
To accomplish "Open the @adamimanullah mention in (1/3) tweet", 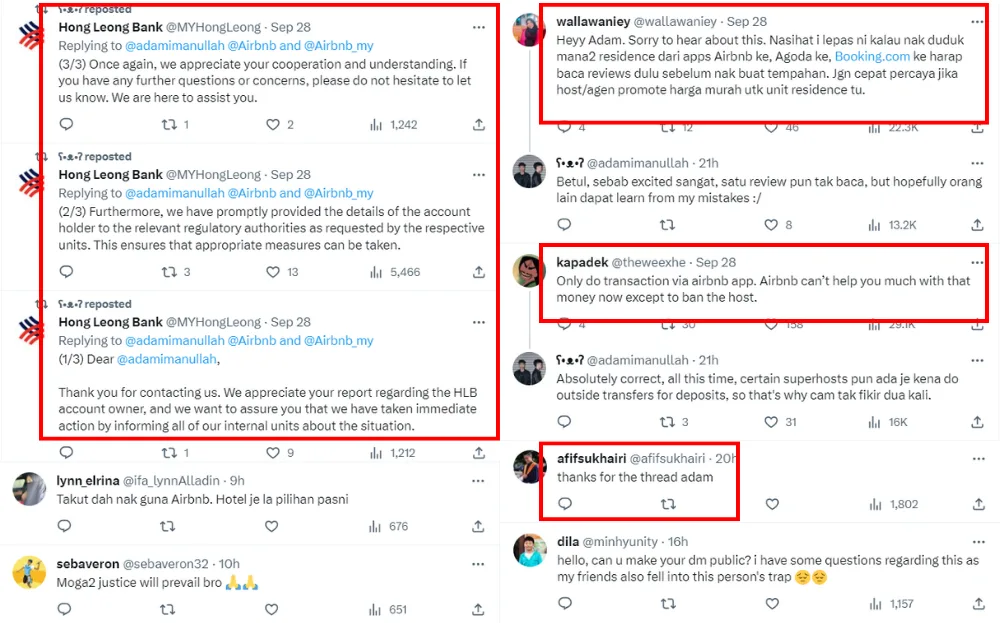I will 167,359.
